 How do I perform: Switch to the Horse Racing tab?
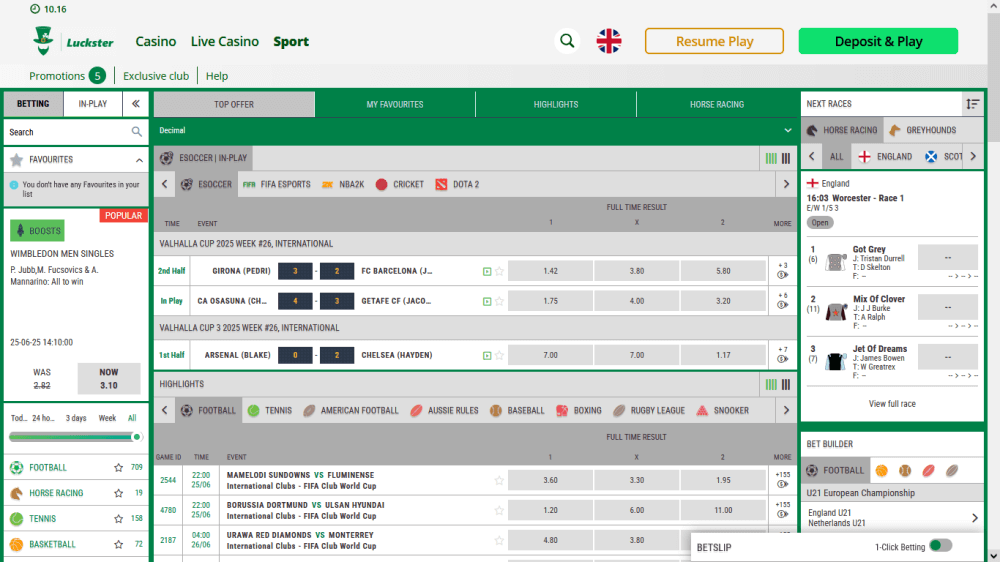click(716, 104)
